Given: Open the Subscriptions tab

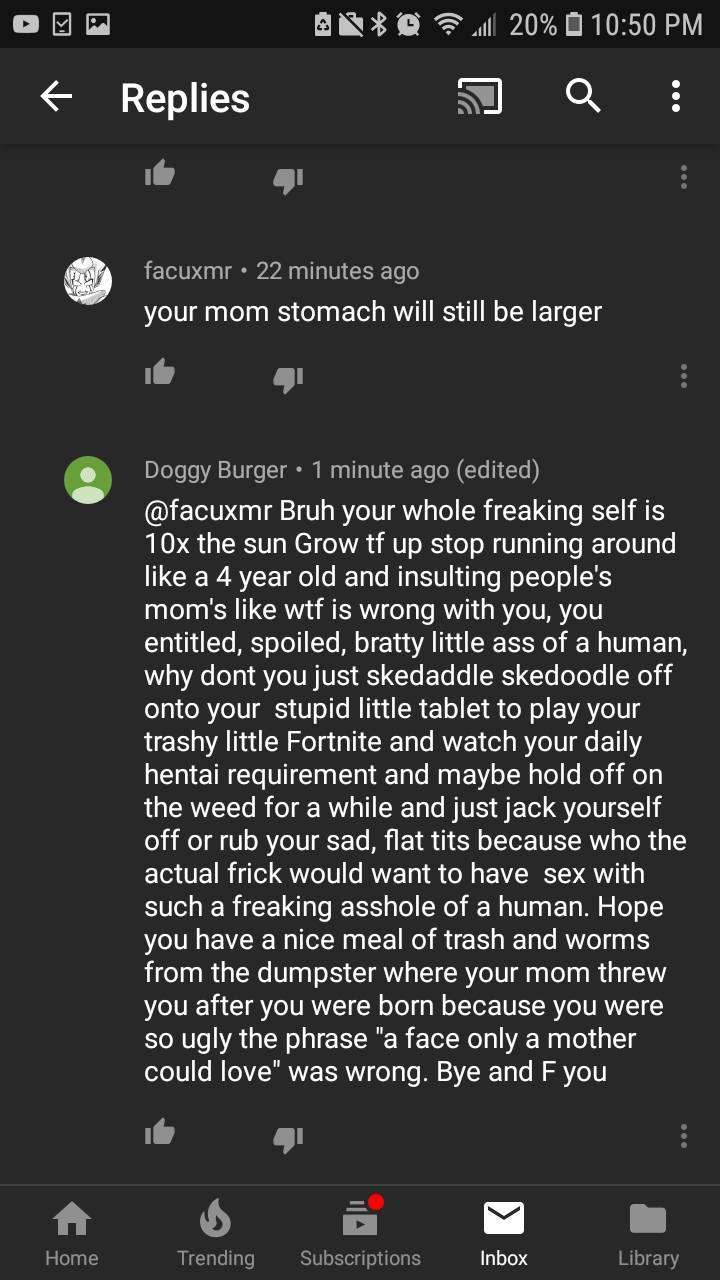Looking at the screenshot, I should tap(360, 1233).
